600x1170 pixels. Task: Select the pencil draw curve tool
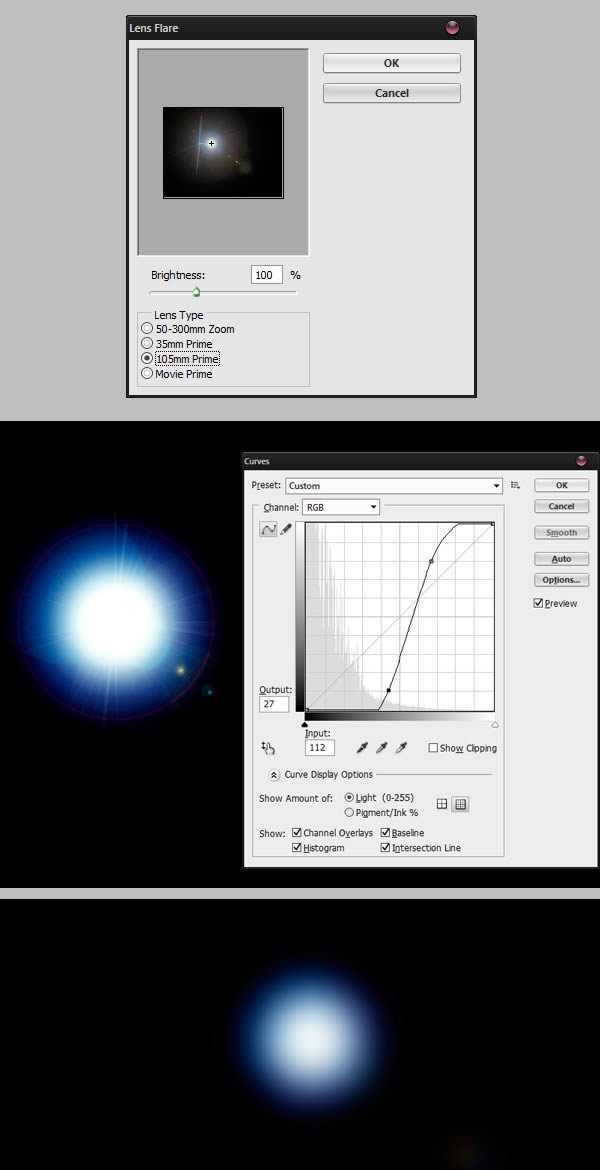(x=286, y=529)
